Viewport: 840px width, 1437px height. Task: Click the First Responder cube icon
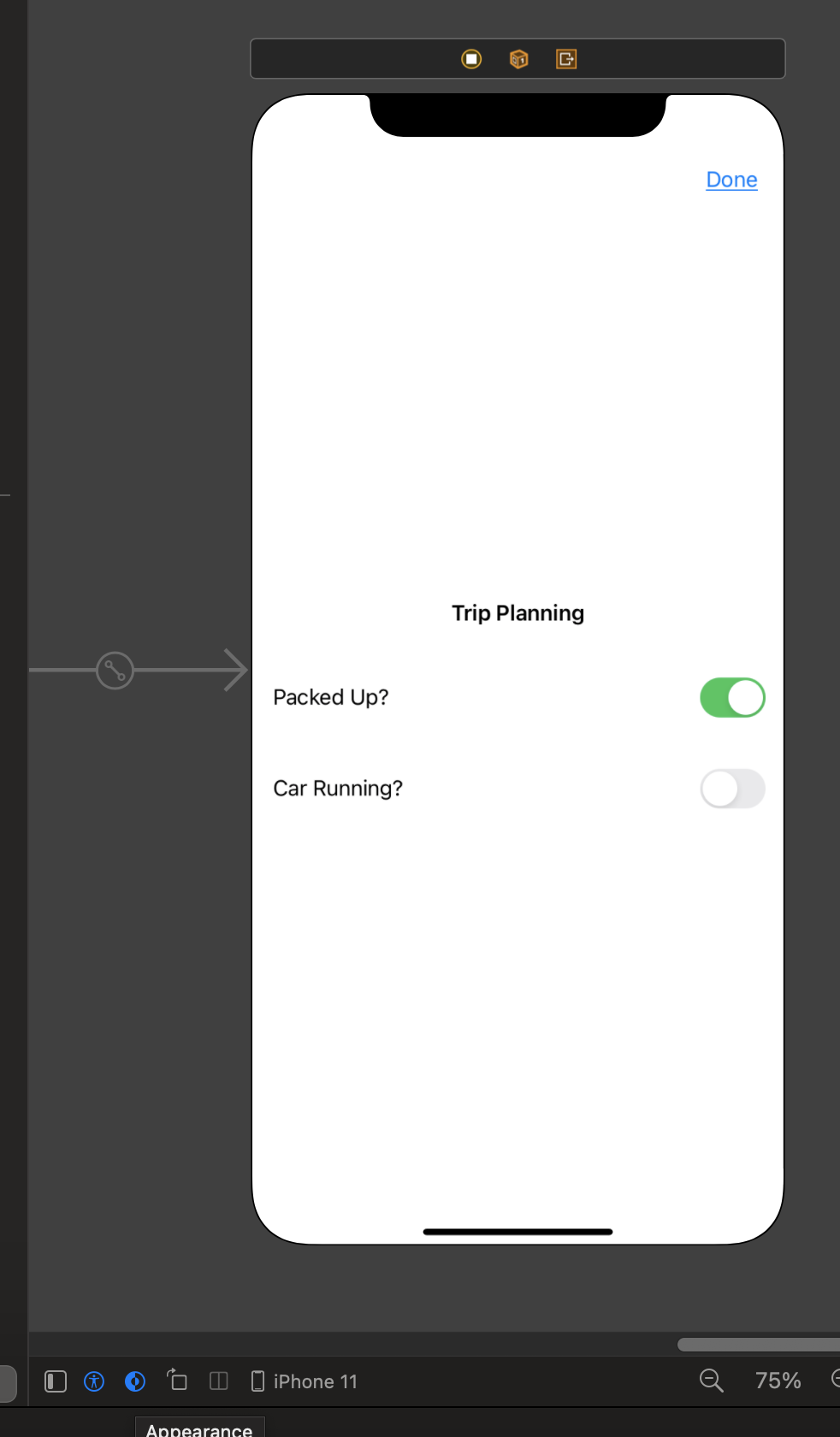point(518,59)
